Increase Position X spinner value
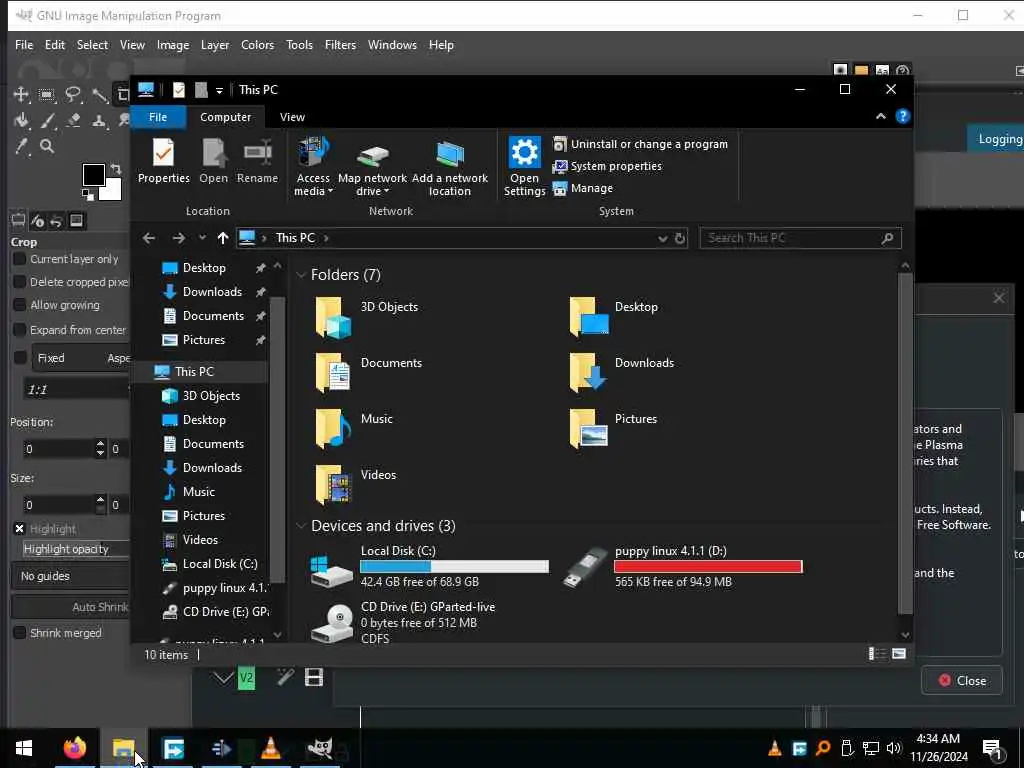Image resolution: width=1024 pixels, height=768 pixels. pyautogui.click(x=100, y=444)
